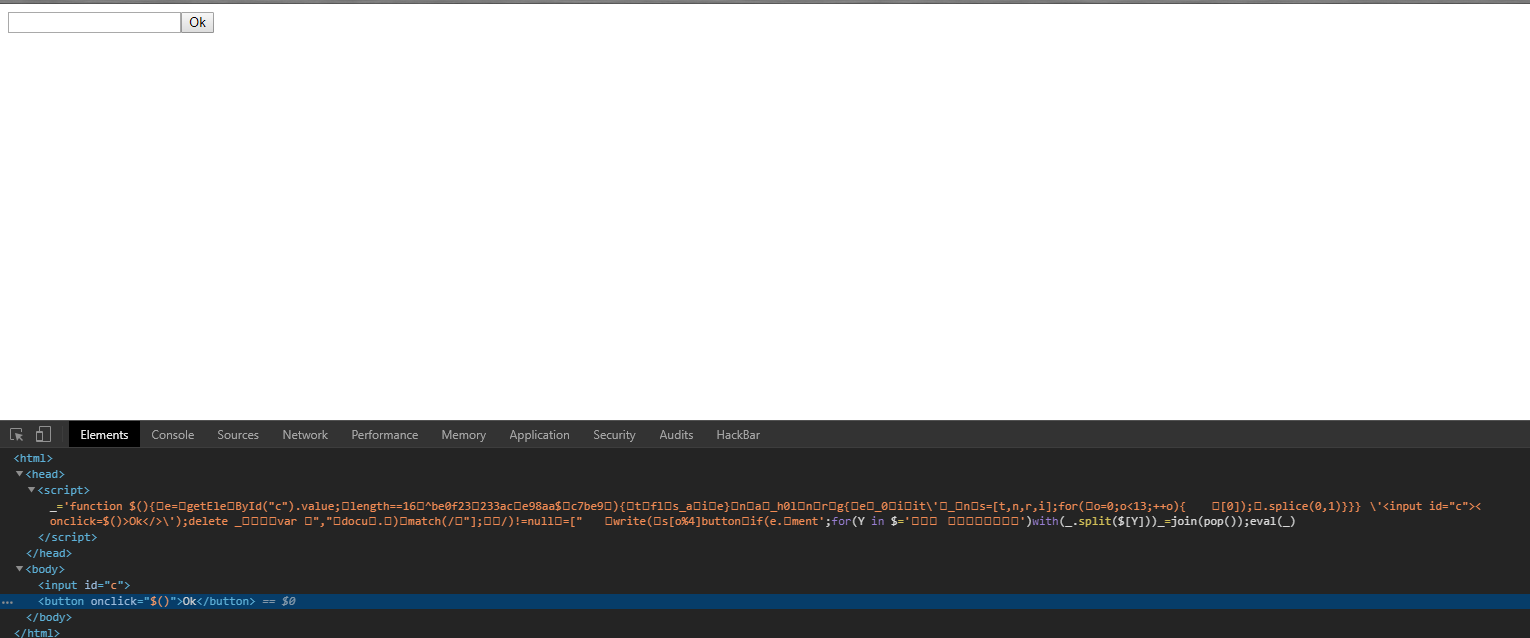The height and width of the screenshot is (638, 1530).
Task: Select the button onclick element row
Action: click(765, 601)
